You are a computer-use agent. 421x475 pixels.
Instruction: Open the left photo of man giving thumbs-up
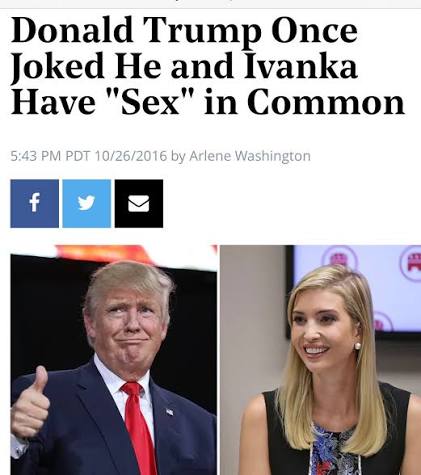click(114, 360)
